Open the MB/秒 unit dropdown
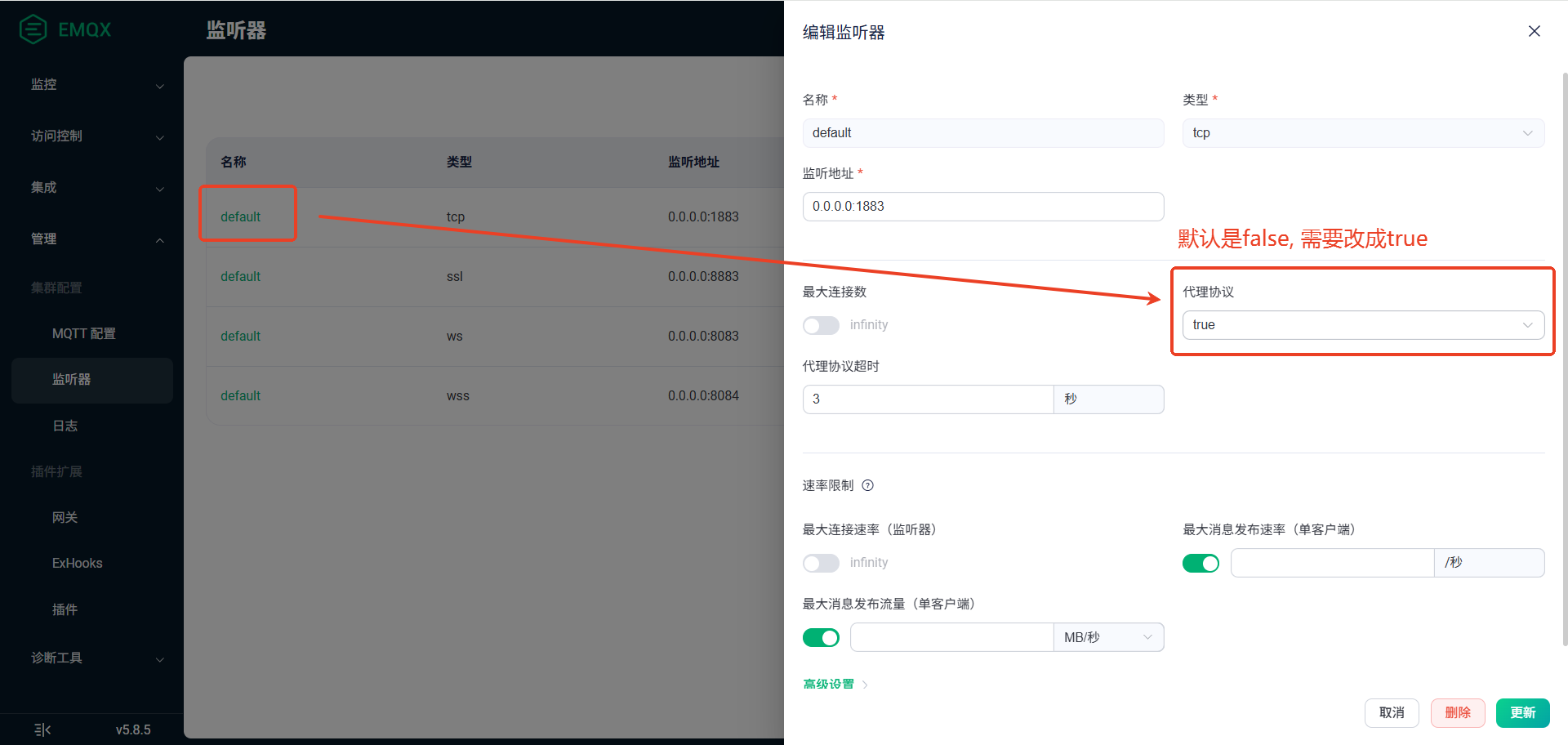The width and height of the screenshot is (1568, 745). (1108, 637)
